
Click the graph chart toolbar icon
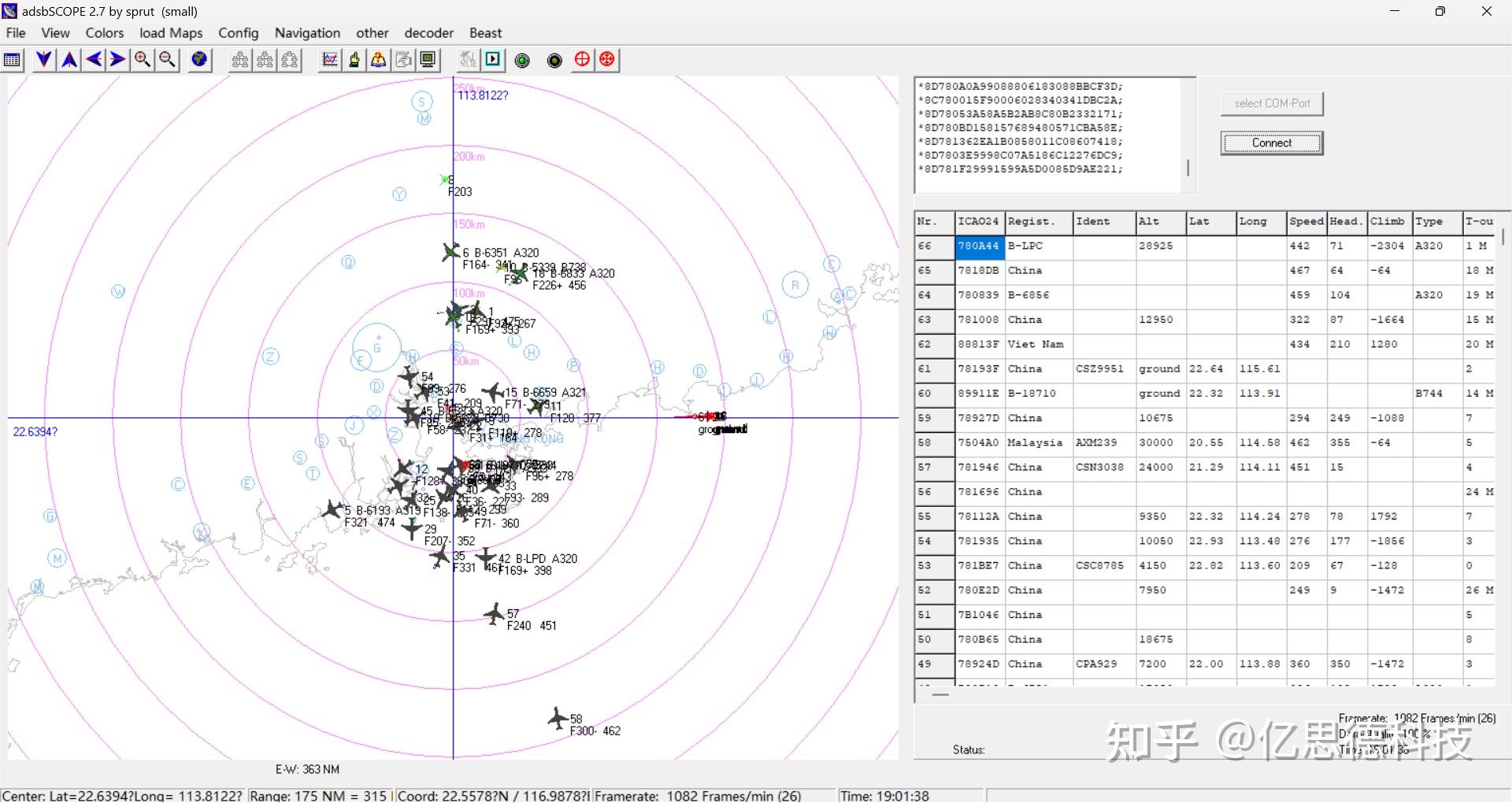330,60
